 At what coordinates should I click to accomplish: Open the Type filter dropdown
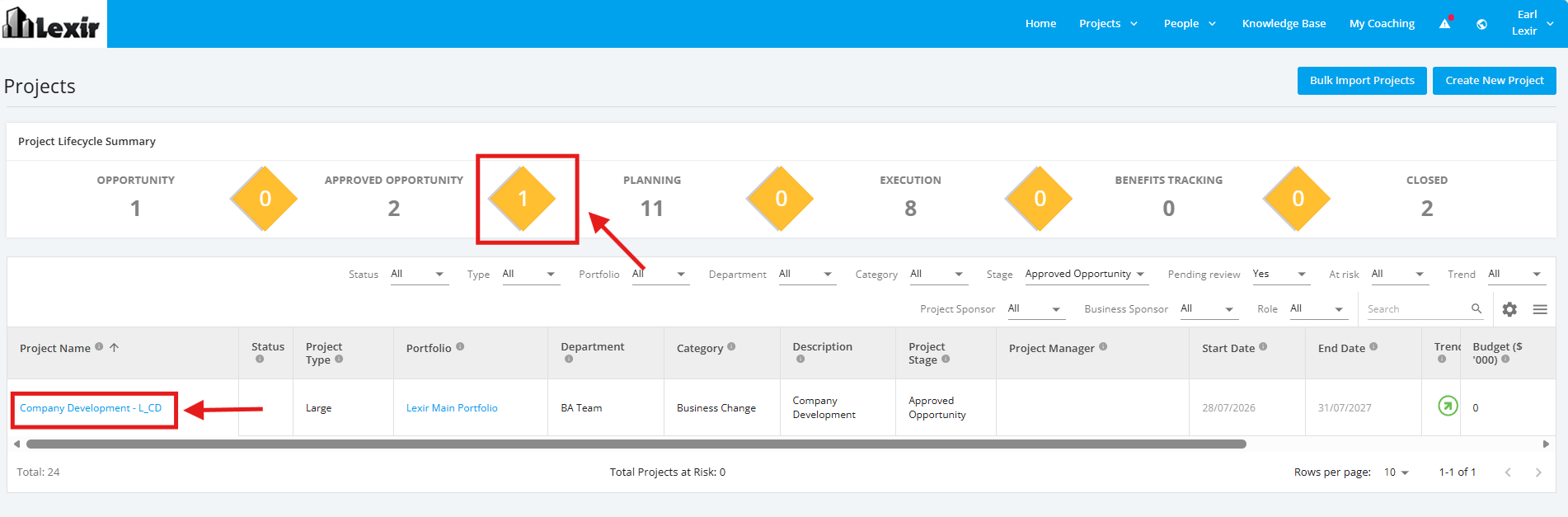coord(530,274)
